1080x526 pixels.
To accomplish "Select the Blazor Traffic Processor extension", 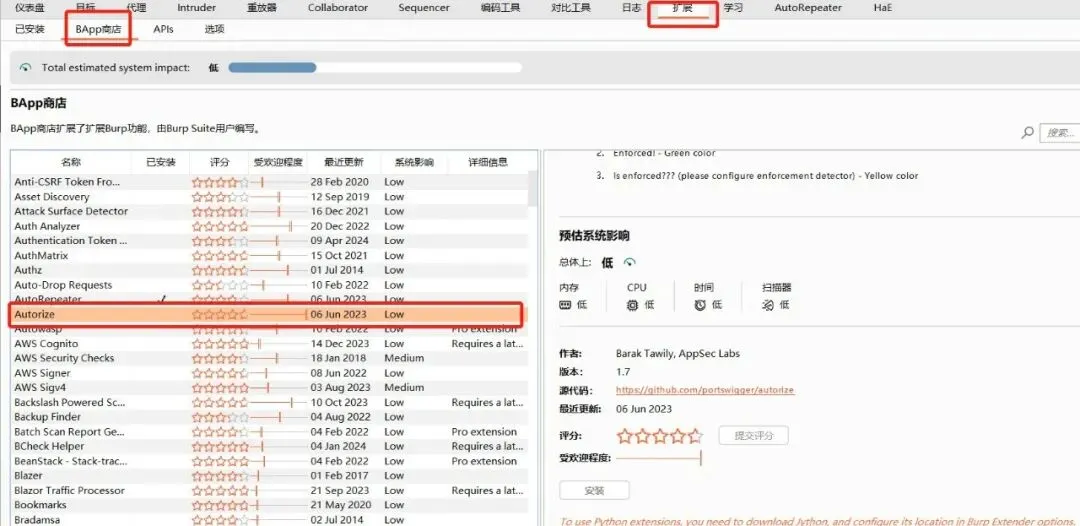I will click(x=268, y=490).
